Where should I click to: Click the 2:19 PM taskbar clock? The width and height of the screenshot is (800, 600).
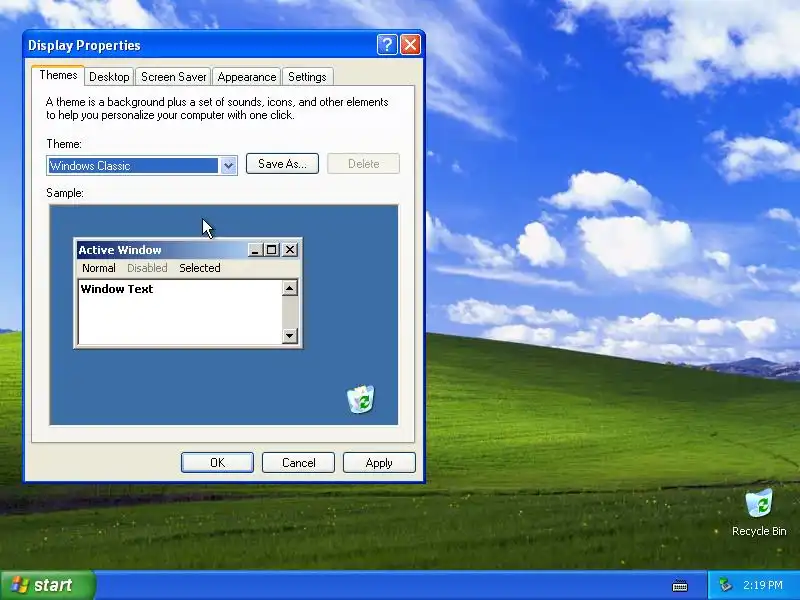[762, 585]
